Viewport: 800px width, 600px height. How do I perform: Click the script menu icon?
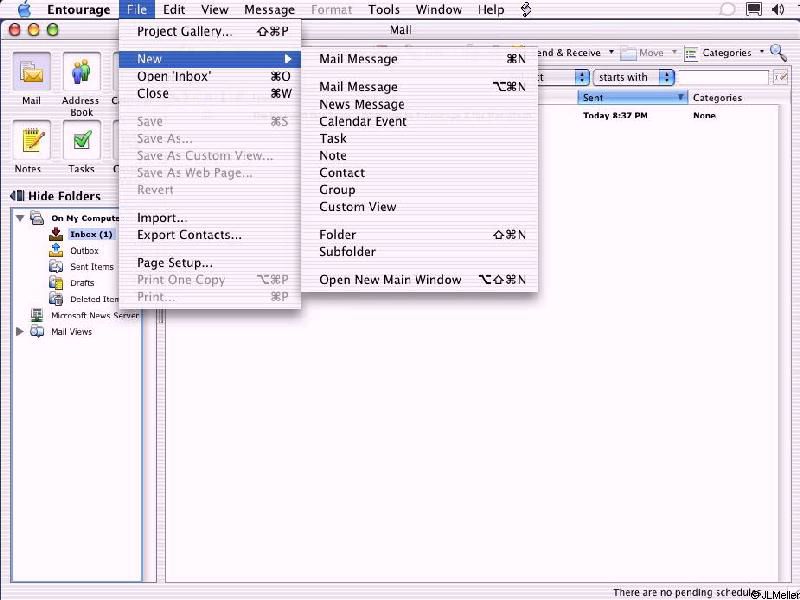click(x=526, y=9)
